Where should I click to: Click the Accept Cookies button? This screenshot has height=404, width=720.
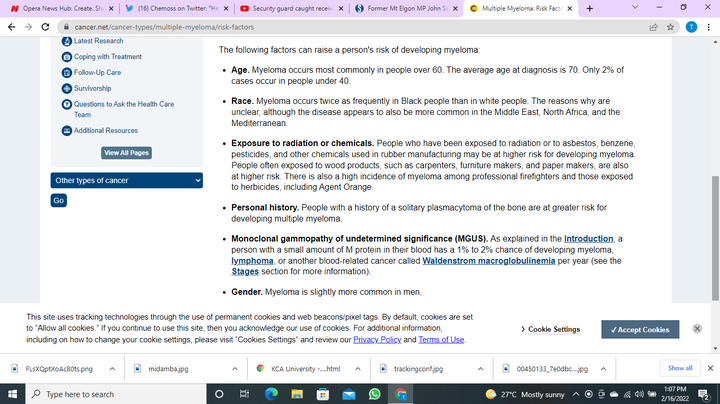point(640,330)
